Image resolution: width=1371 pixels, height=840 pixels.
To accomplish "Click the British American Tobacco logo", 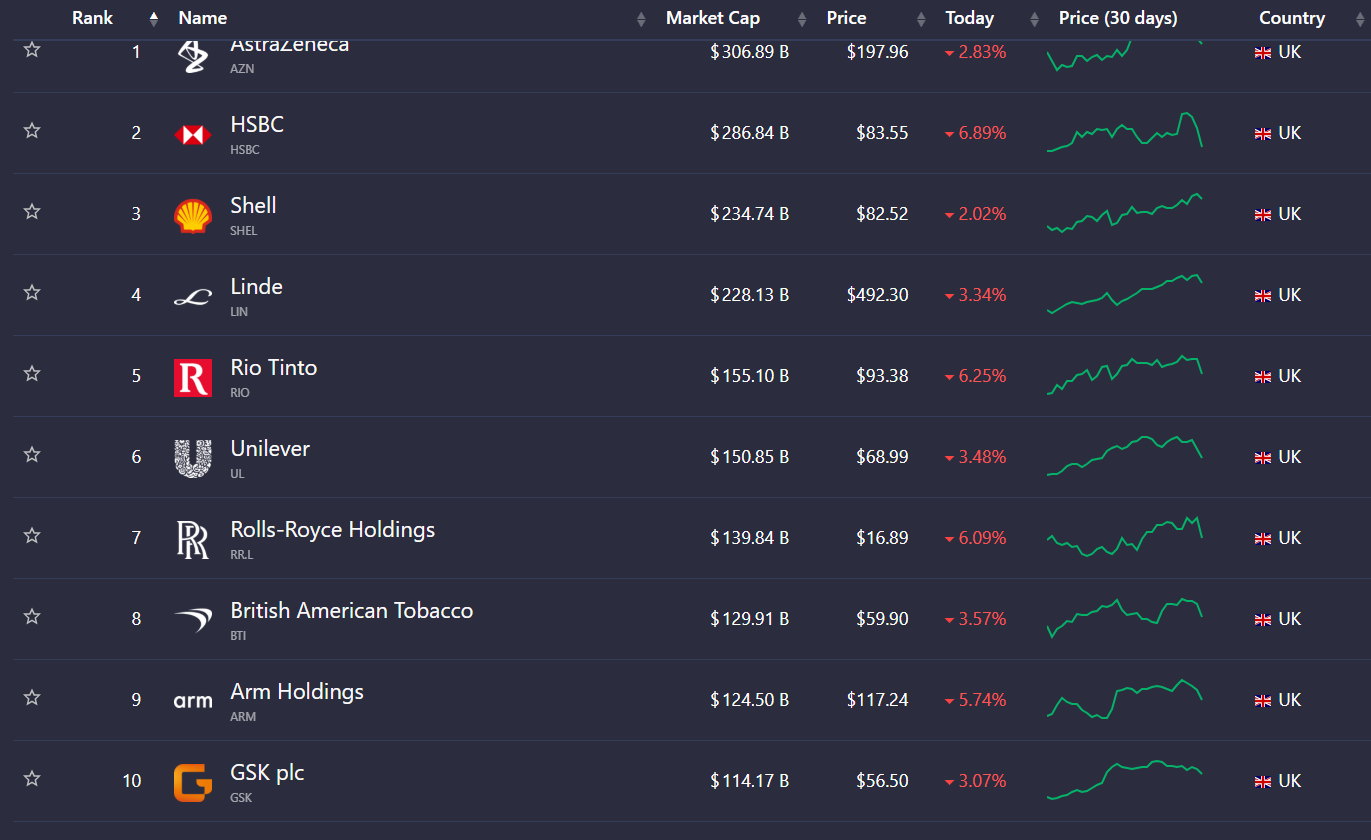I will 192,620.
